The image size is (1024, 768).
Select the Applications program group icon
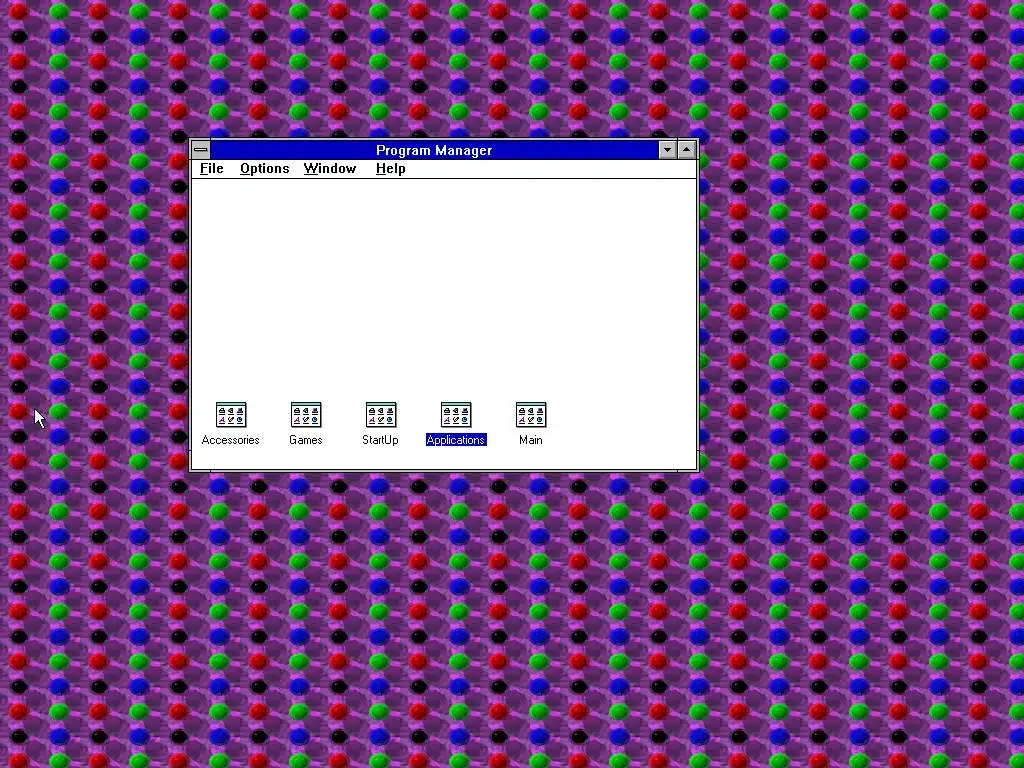click(x=456, y=415)
